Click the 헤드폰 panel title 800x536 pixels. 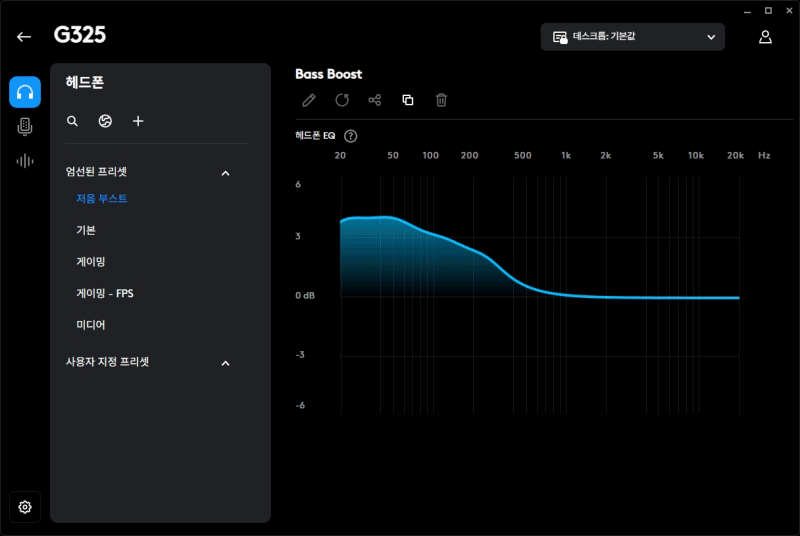(x=85, y=82)
